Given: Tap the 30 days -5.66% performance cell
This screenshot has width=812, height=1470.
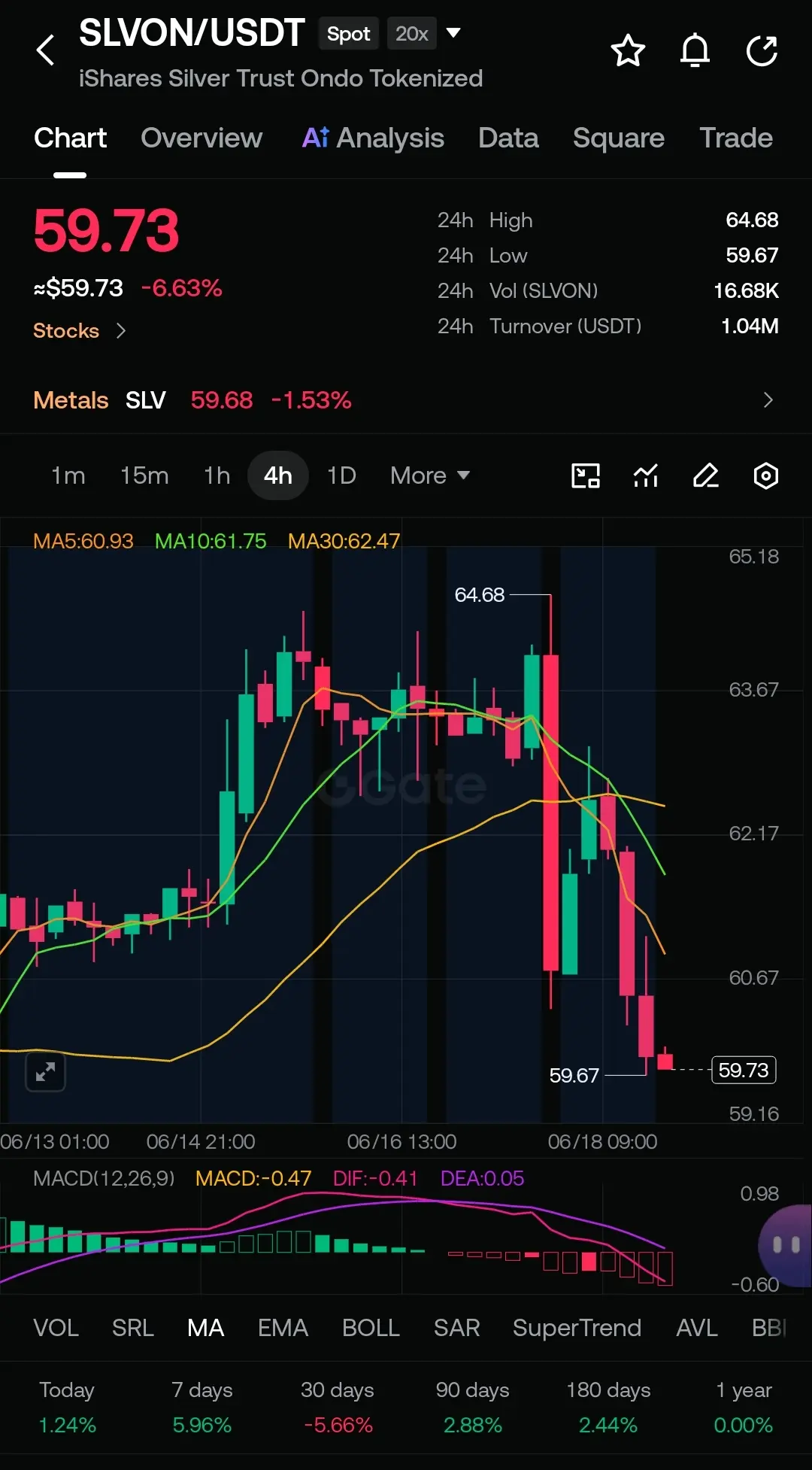Looking at the screenshot, I should pyautogui.click(x=338, y=1407).
